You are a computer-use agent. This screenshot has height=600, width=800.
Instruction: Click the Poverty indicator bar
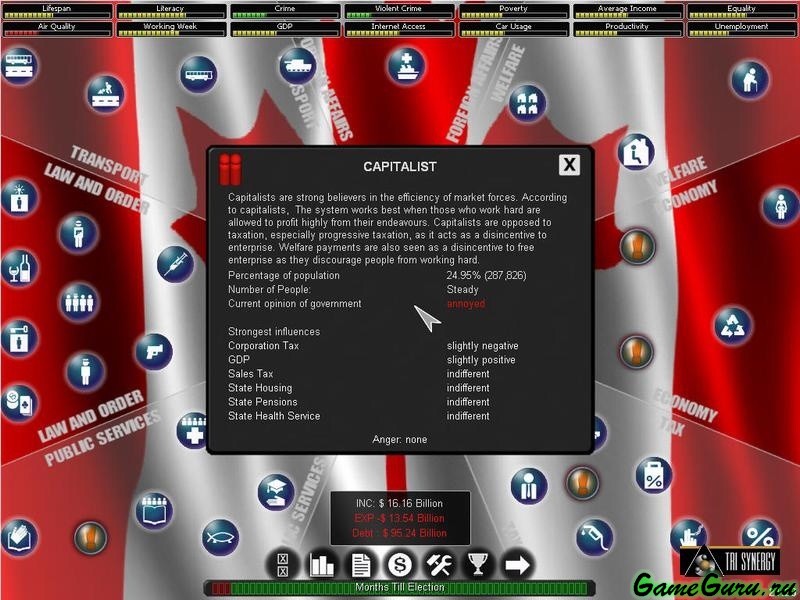[513, 11]
